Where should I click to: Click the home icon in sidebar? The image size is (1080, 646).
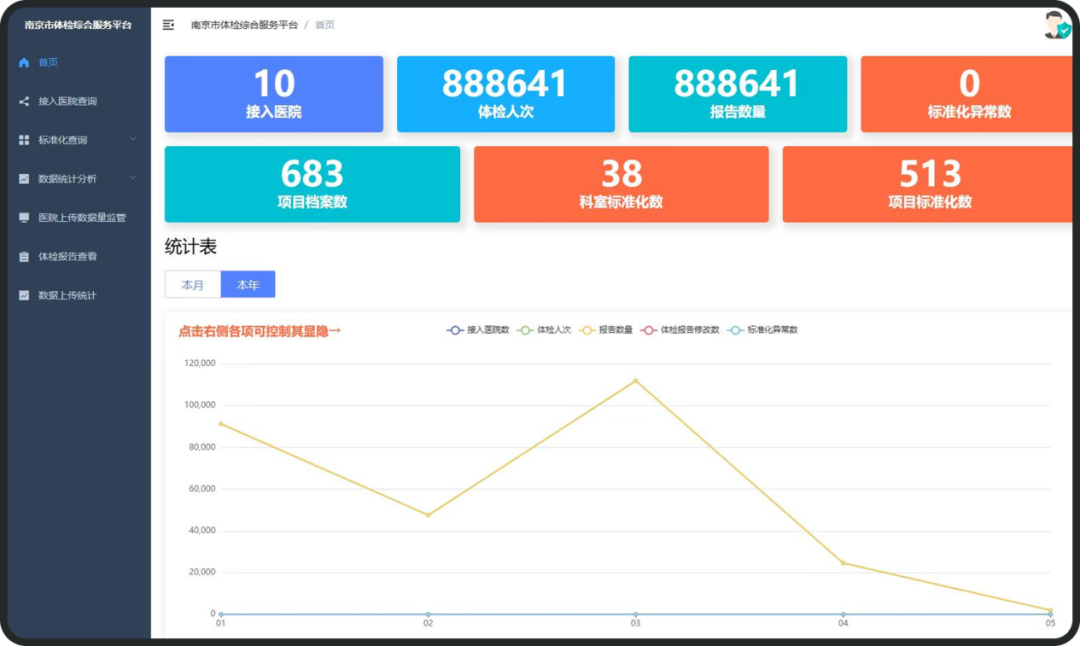24,62
